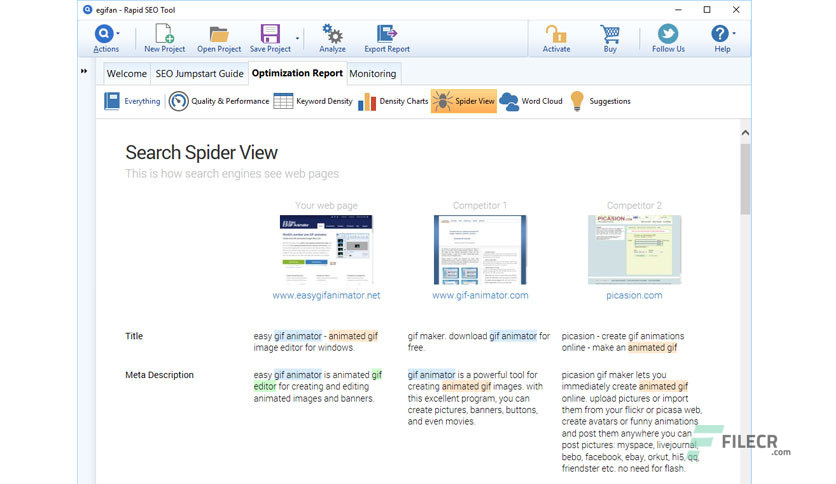
Task: Open Quality & Performance gauge view
Action: [219, 101]
